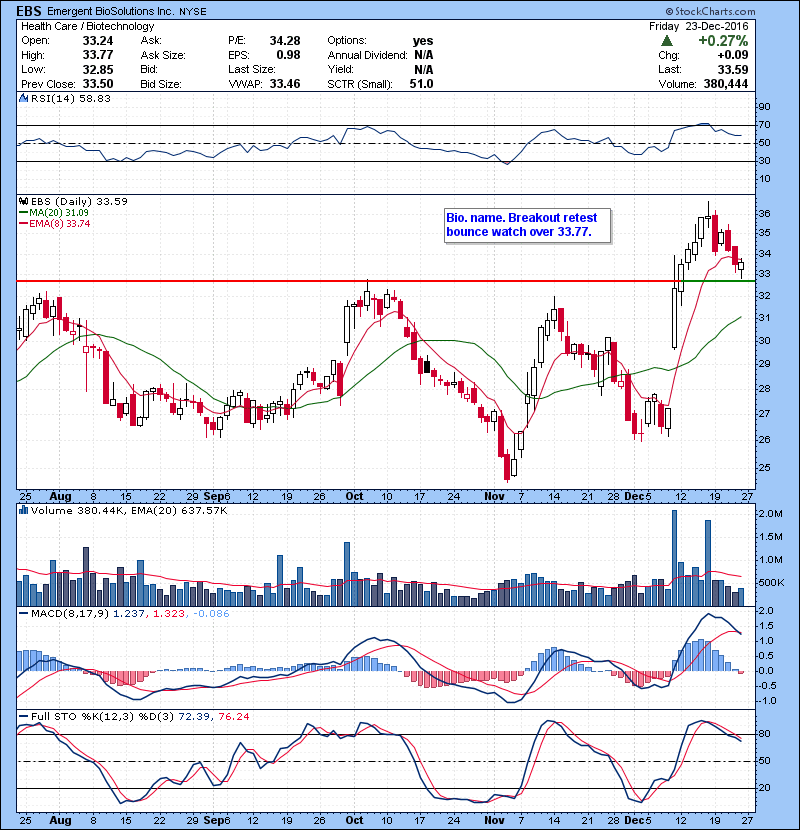Click the High value 33.77
This screenshot has height=830, width=800.
(98, 55)
